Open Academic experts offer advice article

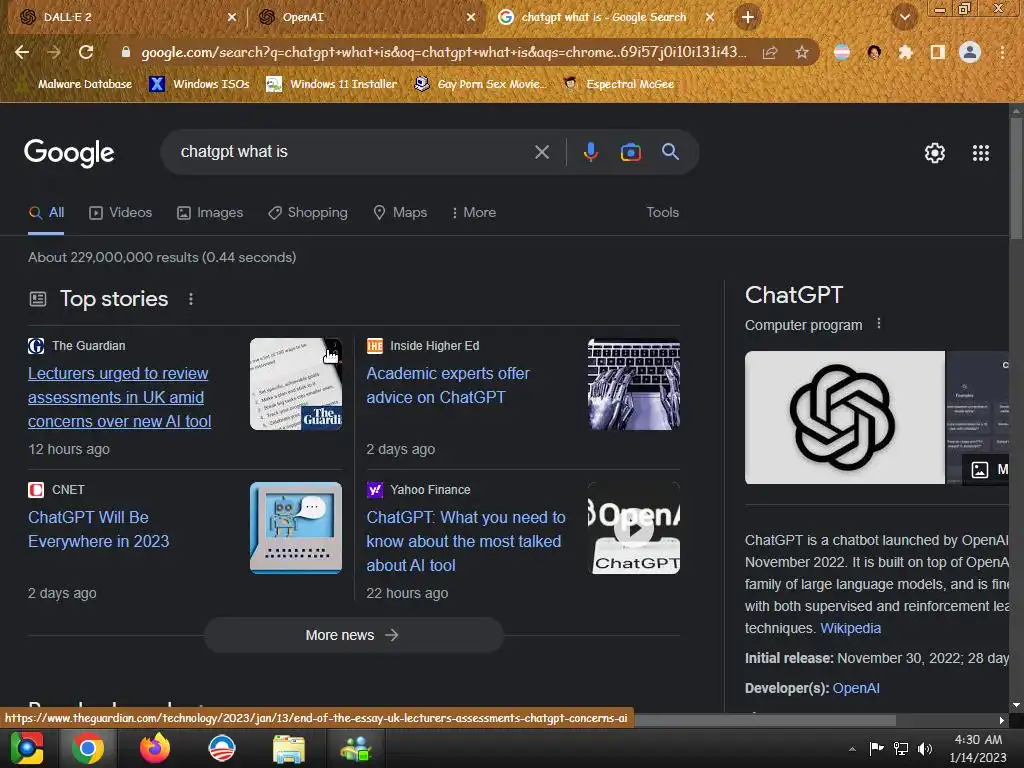[x=448, y=385]
